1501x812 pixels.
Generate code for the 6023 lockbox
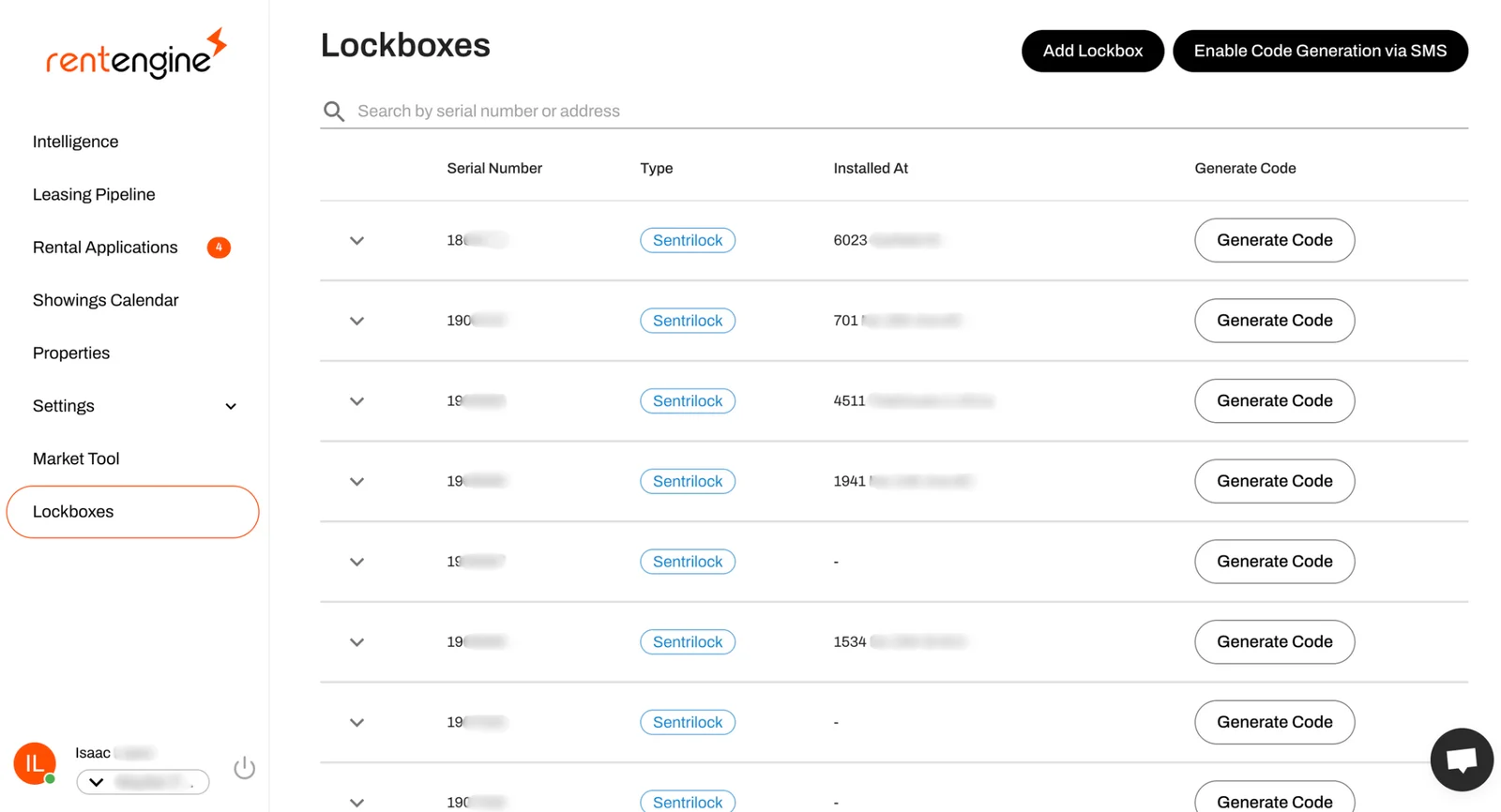point(1274,240)
